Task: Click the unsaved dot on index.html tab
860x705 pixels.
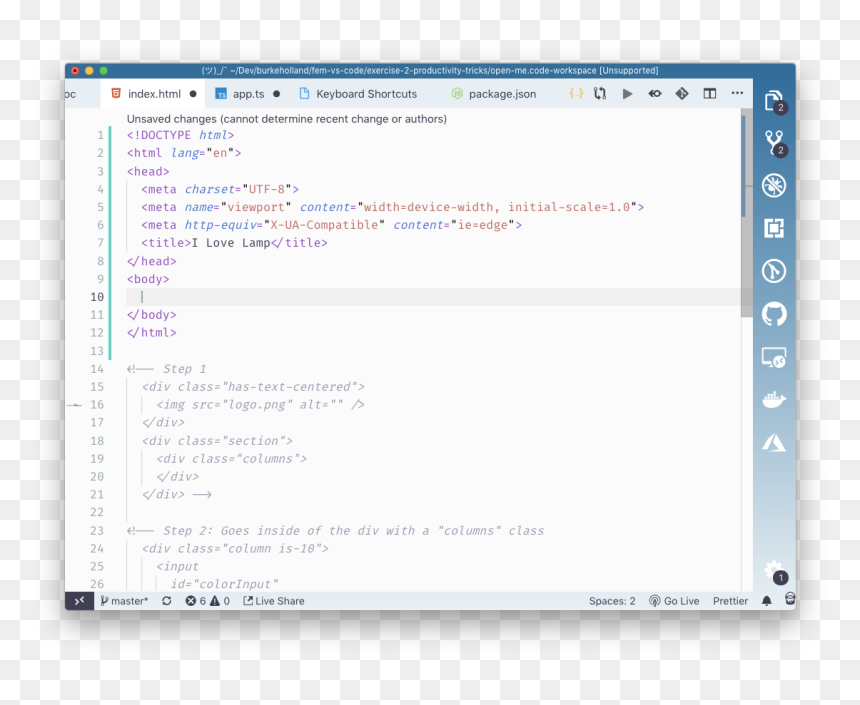Action: click(x=193, y=94)
